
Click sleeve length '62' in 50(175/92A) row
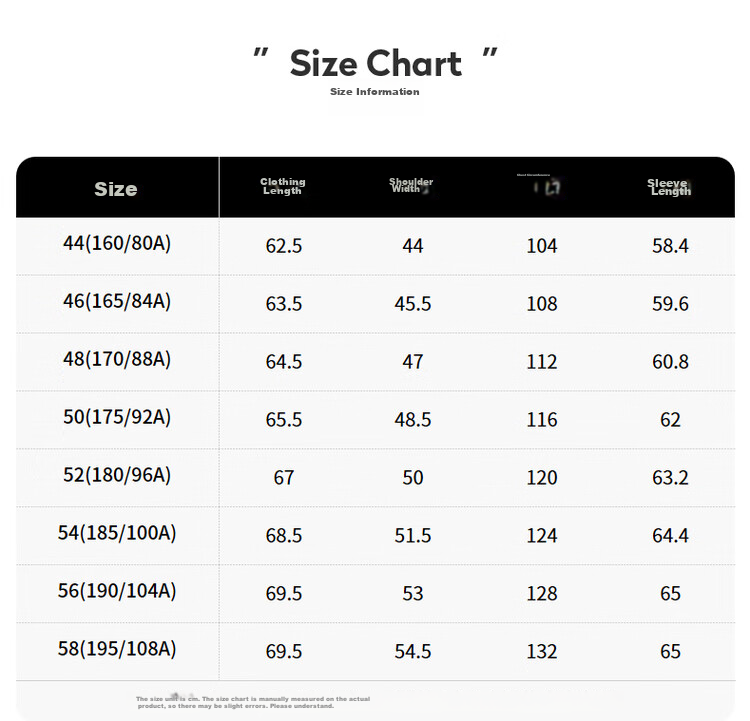670,420
